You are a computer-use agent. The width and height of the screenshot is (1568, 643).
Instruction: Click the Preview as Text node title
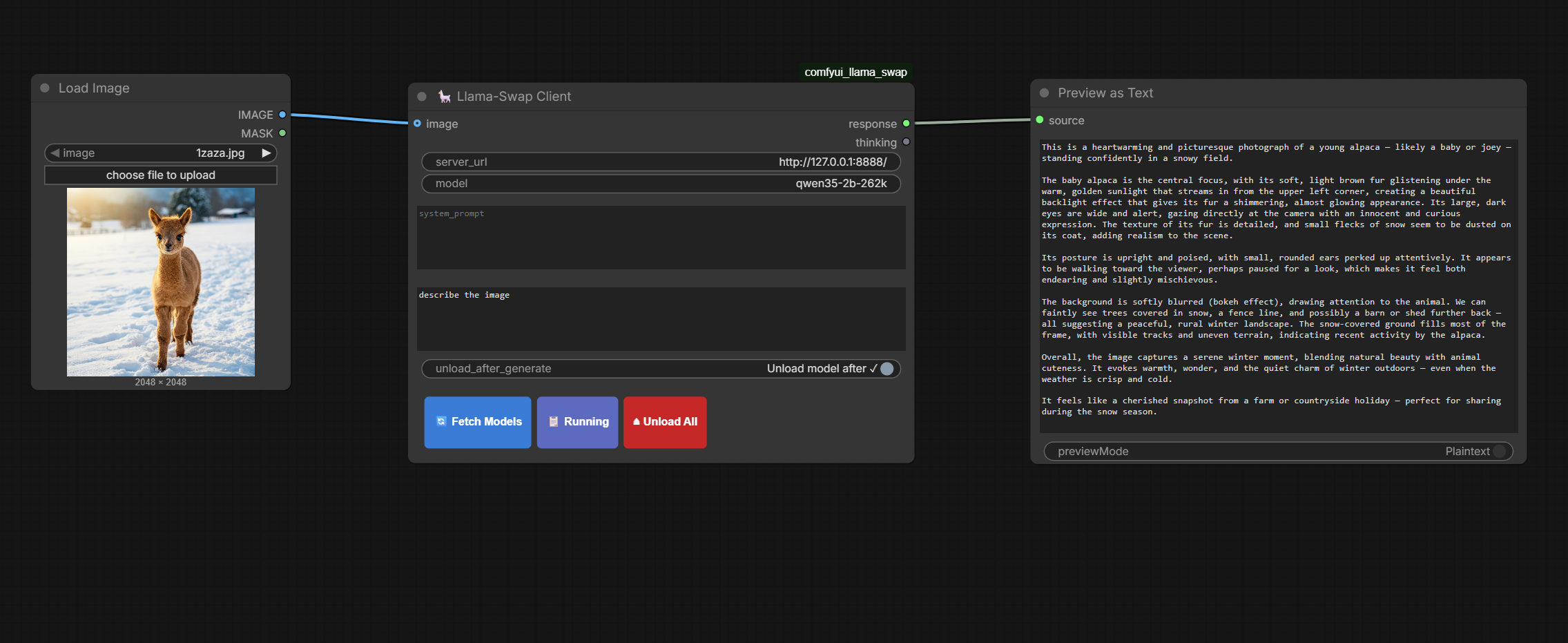click(1105, 93)
